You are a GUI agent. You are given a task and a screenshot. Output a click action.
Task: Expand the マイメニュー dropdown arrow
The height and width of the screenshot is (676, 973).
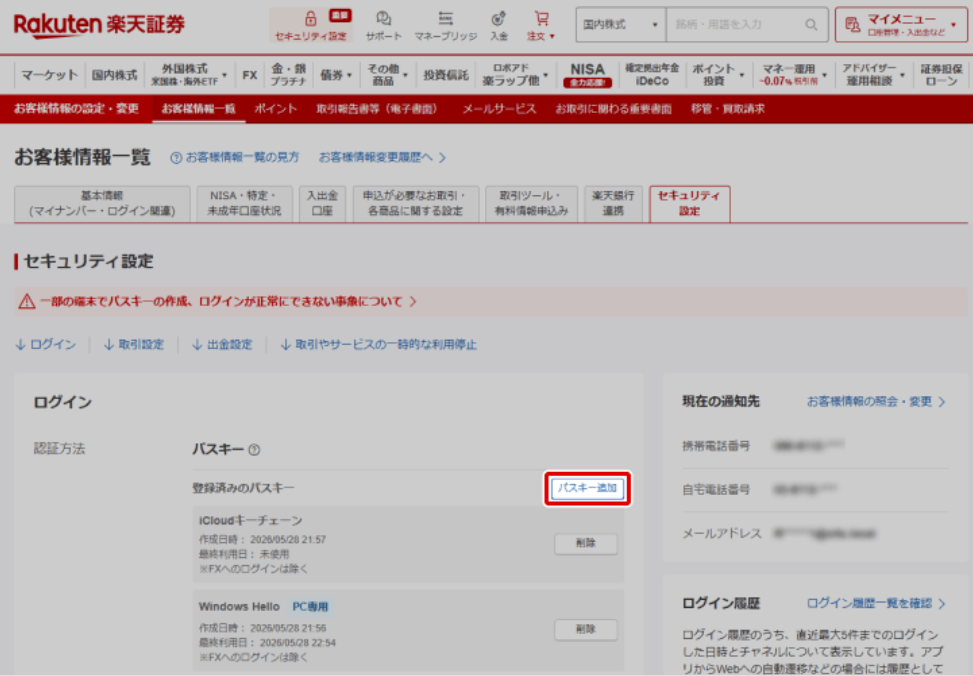click(x=954, y=25)
